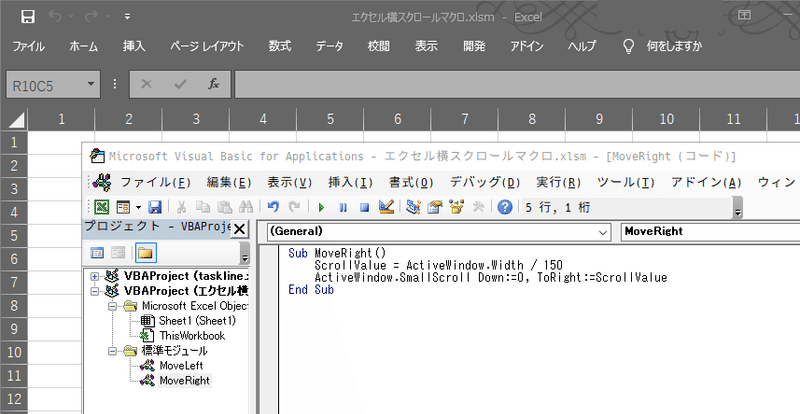Image resolution: width=800 pixels, height=414 pixels.
Task: Switch to the 挿入 ribbon tab in Excel
Action: [x=134, y=46]
